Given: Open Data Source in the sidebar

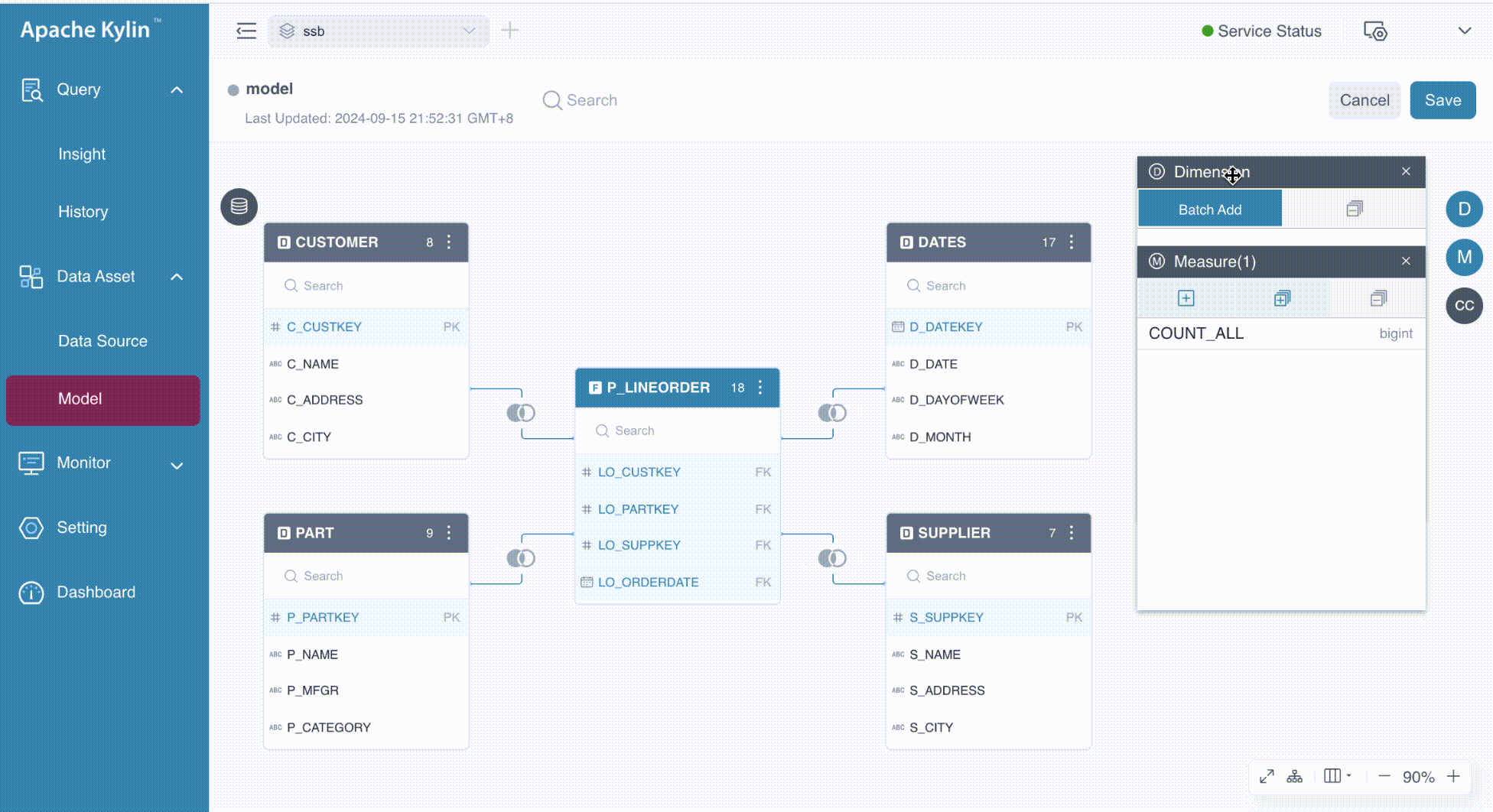Looking at the screenshot, I should [x=102, y=341].
